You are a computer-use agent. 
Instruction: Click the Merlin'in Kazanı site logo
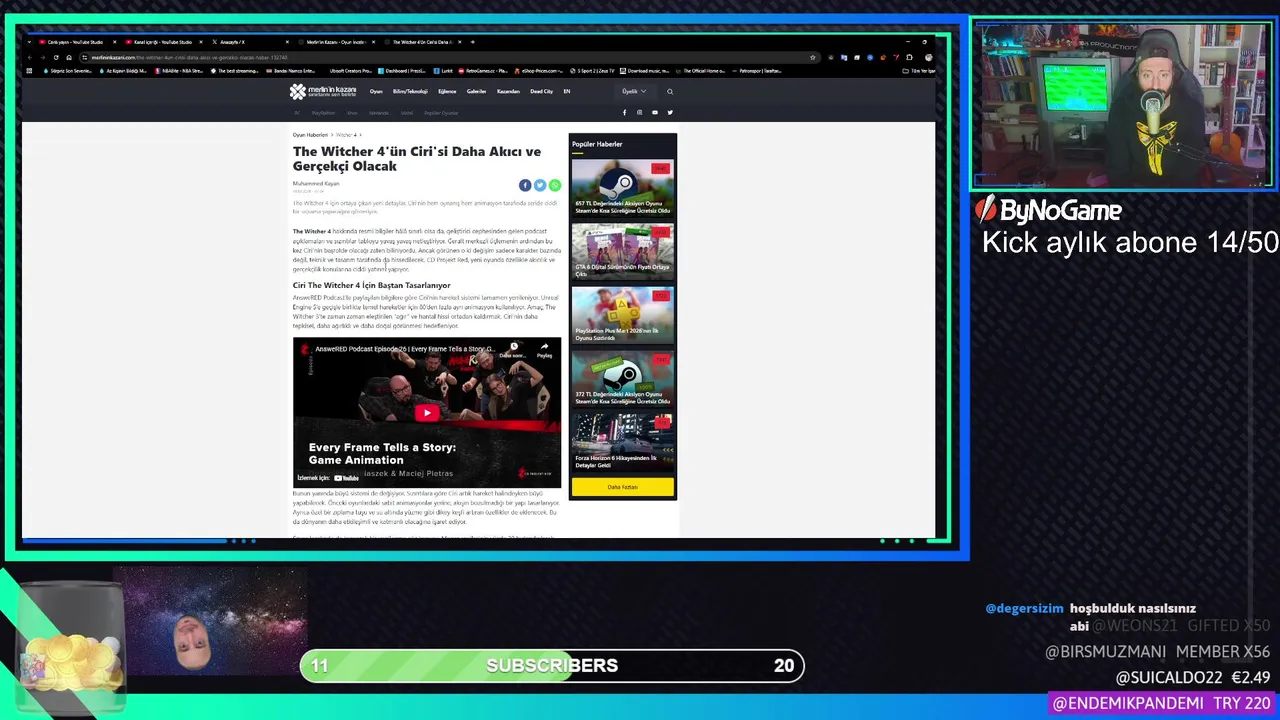point(323,92)
